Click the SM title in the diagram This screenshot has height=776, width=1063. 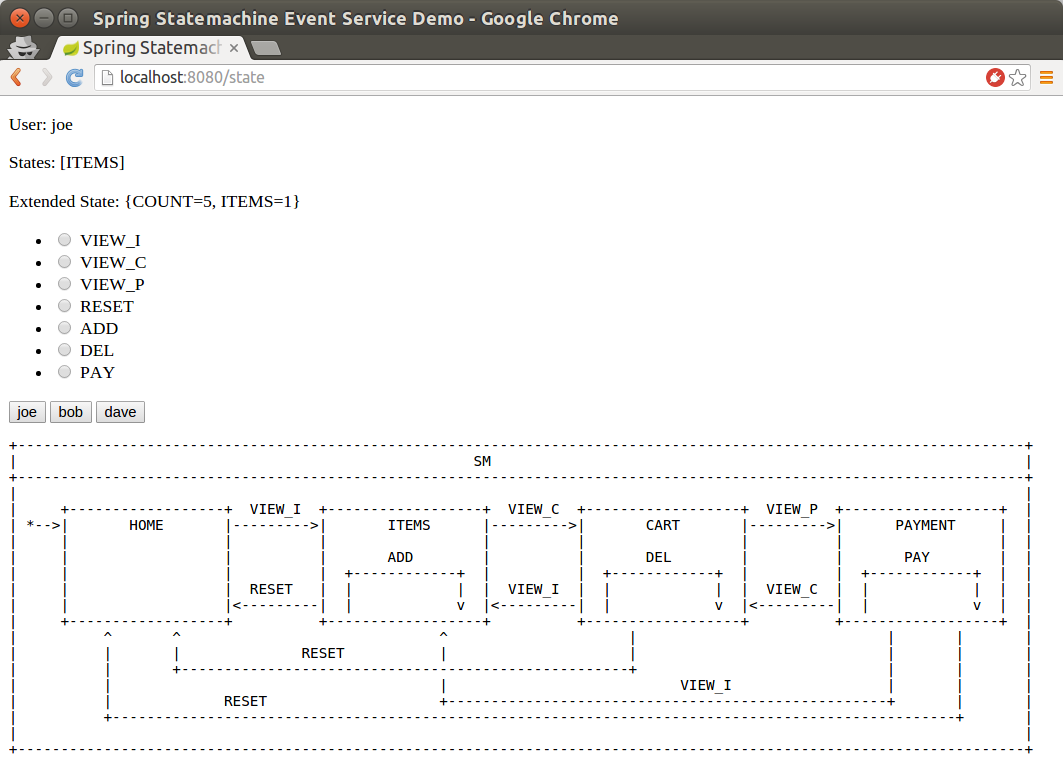pos(482,462)
